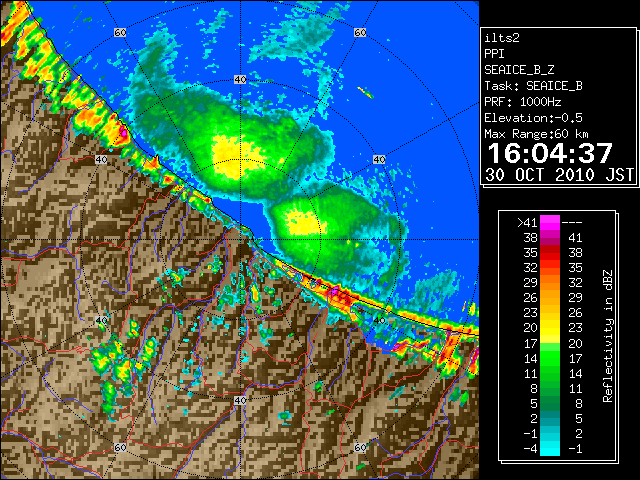The image size is (640, 480).
Task: Pick the magenta >41 dBZ legend swatch
Action: point(550,222)
